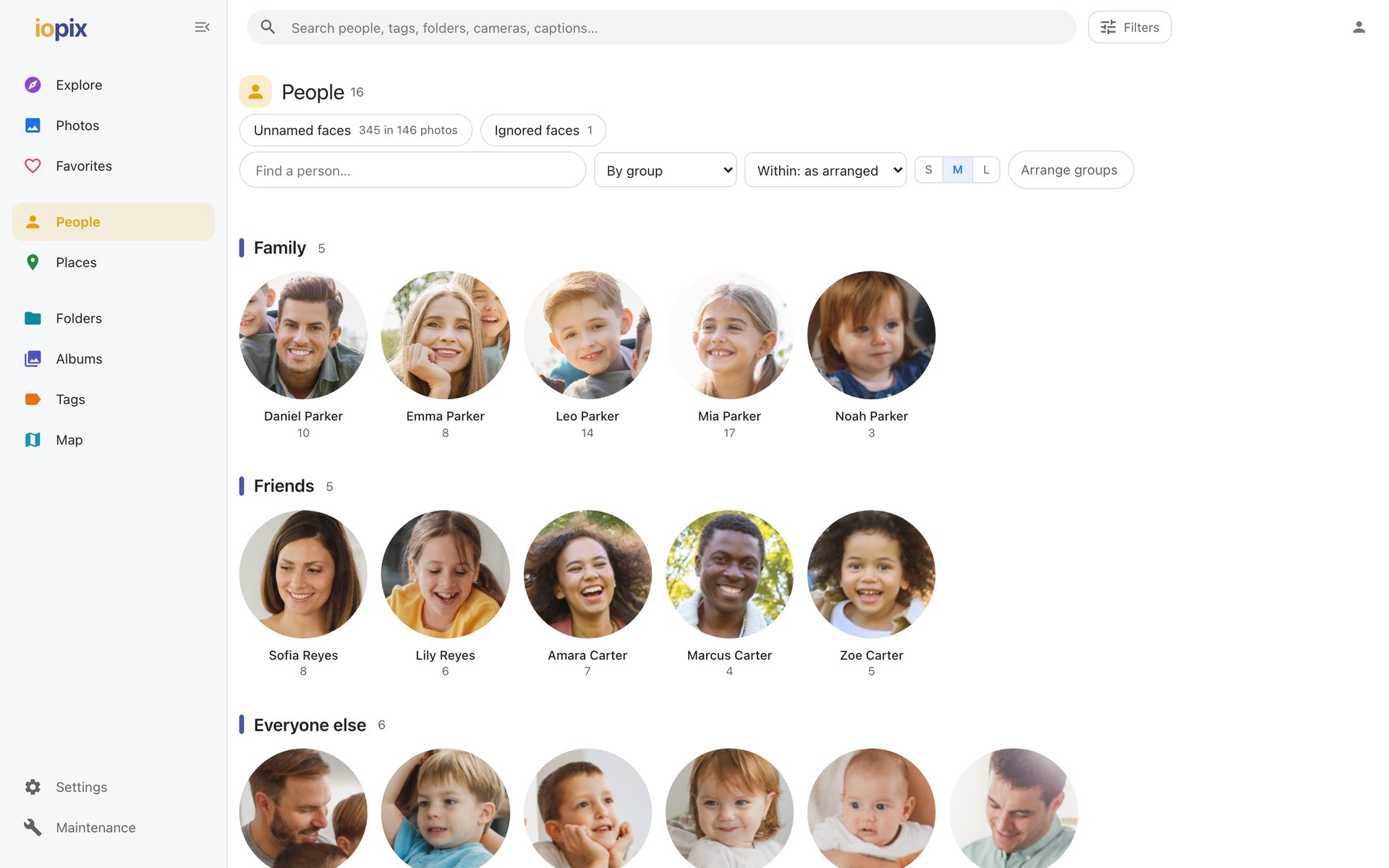Open Unnamed faces list

point(356,130)
